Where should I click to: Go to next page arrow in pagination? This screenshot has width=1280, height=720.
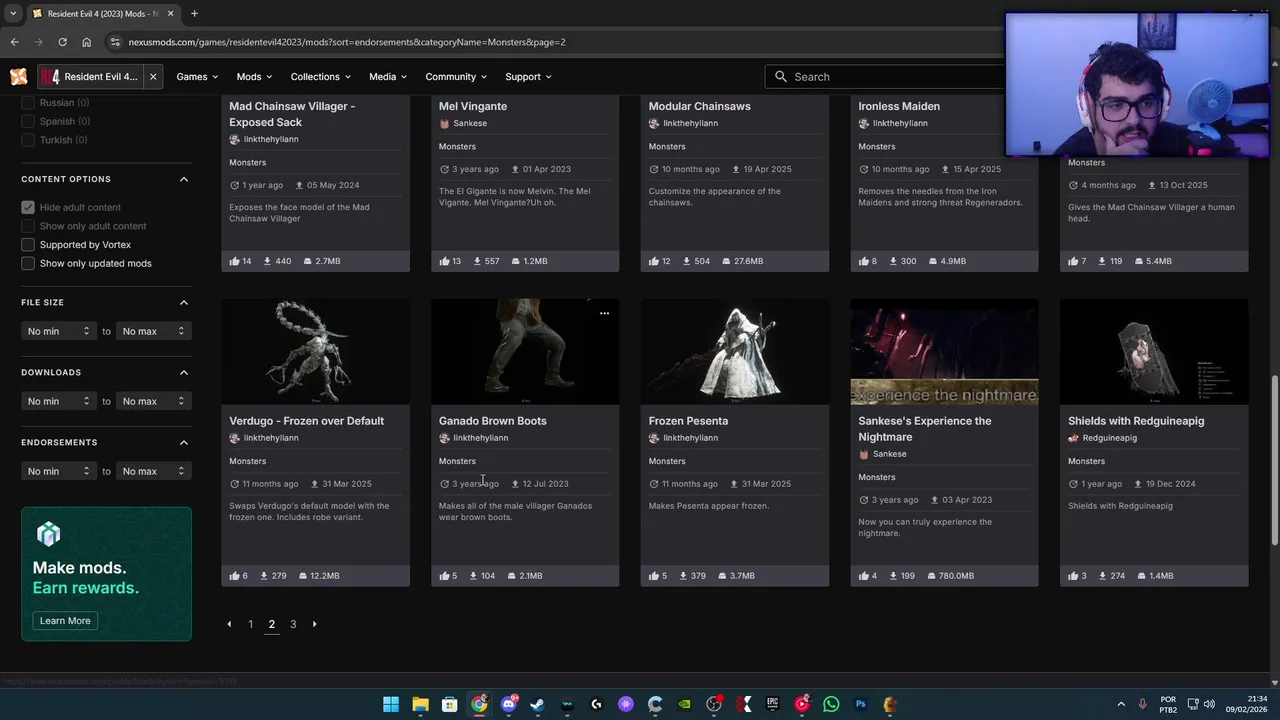point(314,624)
